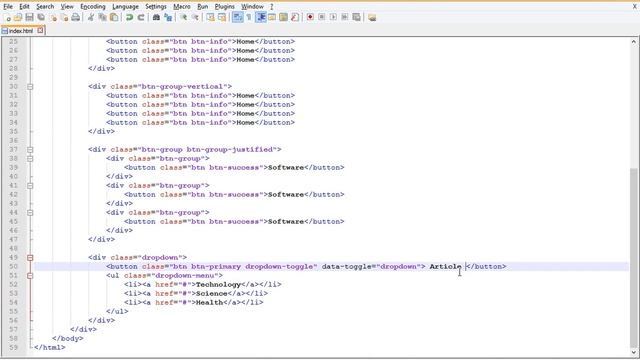Click the word Technology on line 52
Viewport: 640px width, 360px height.
218,284
